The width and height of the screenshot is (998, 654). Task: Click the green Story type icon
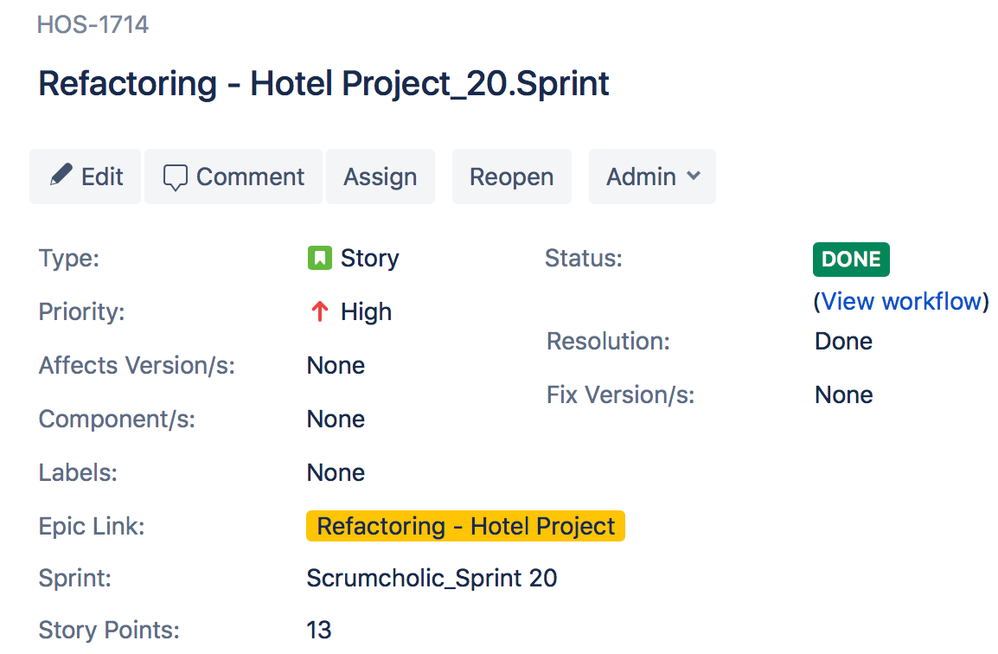[319, 258]
